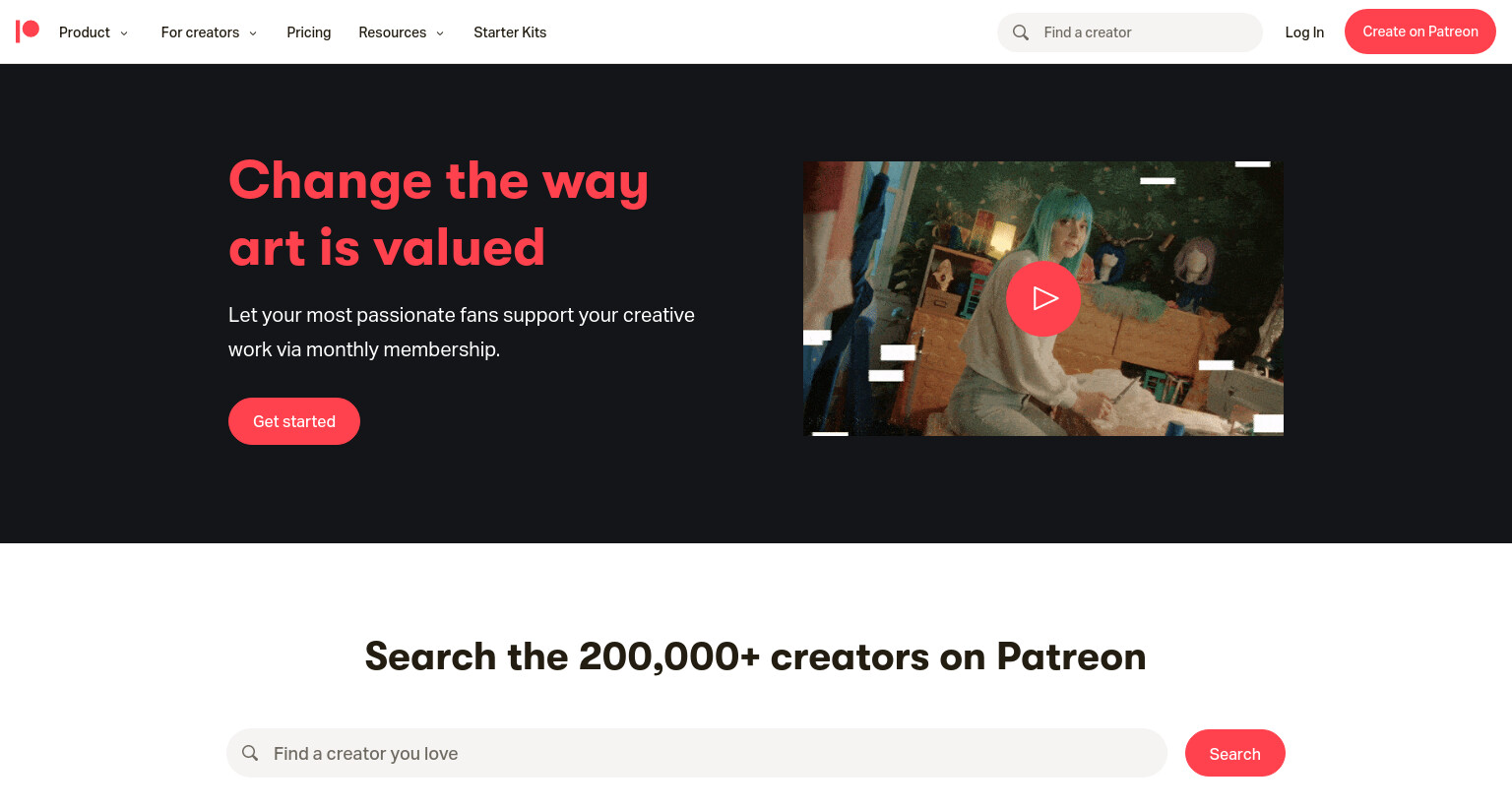This screenshot has height=811, width=1512.
Task: Go to the Pricing page
Action: pyautogui.click(x=309, y=32)
